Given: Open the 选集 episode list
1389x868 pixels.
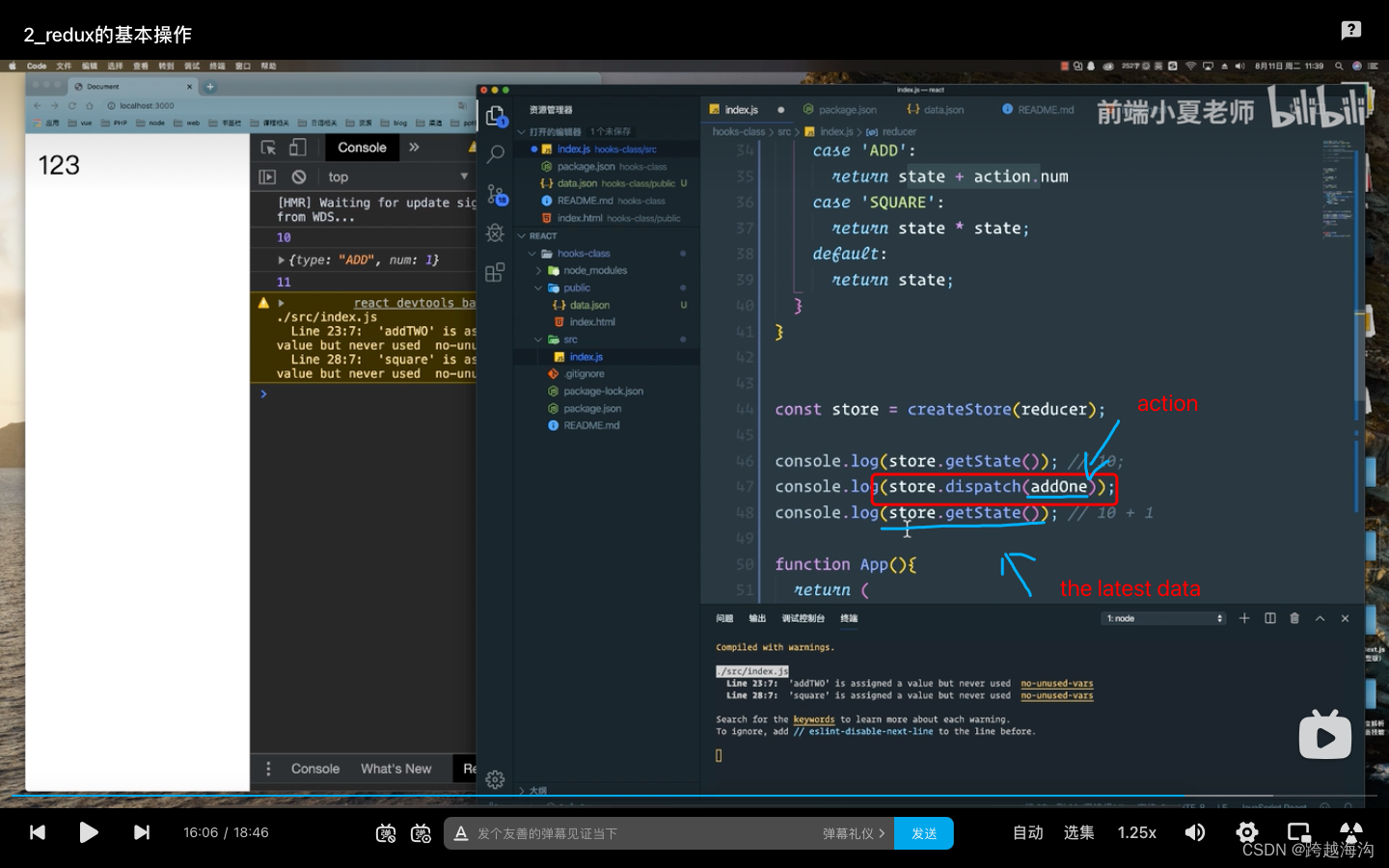Looking at the screenshot, I should coord(1079,832).
